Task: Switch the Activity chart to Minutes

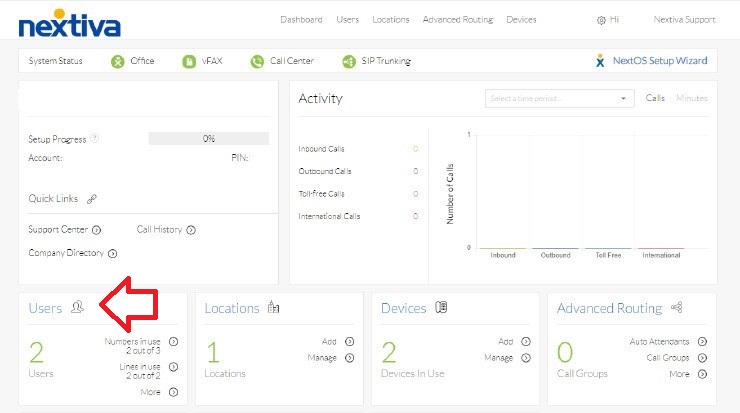Action: [x=691, y=98]
